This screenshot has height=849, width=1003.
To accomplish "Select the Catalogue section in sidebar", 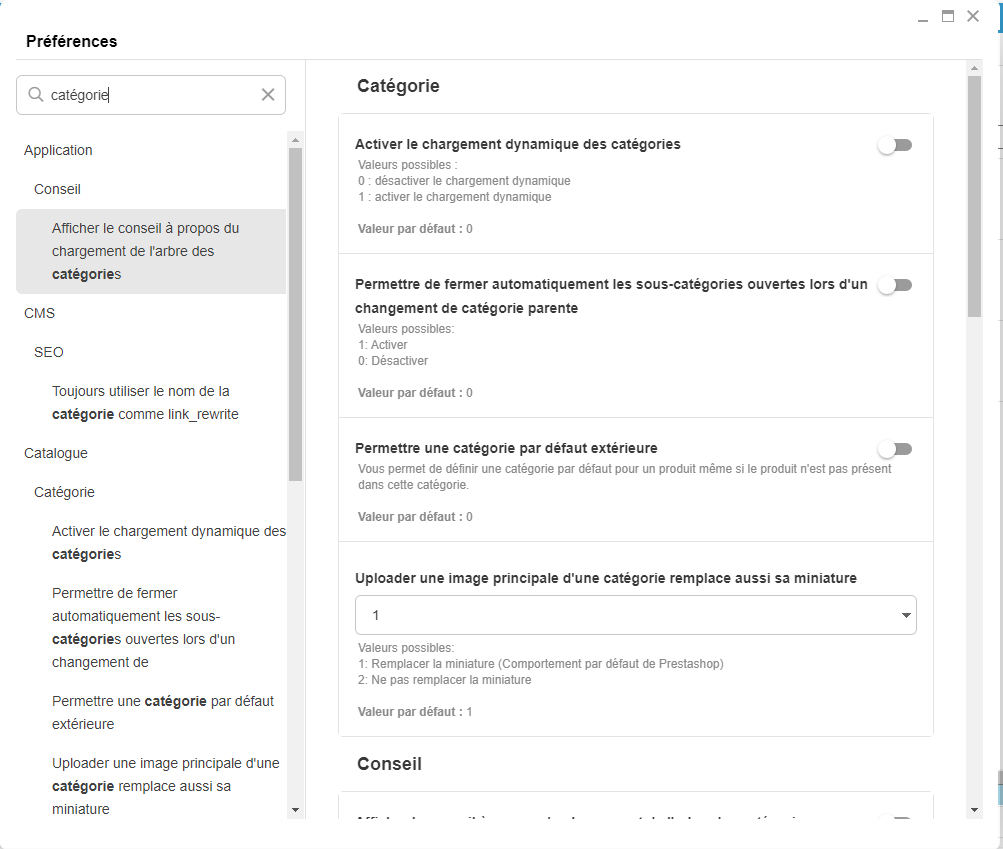I will pos(56,453).
